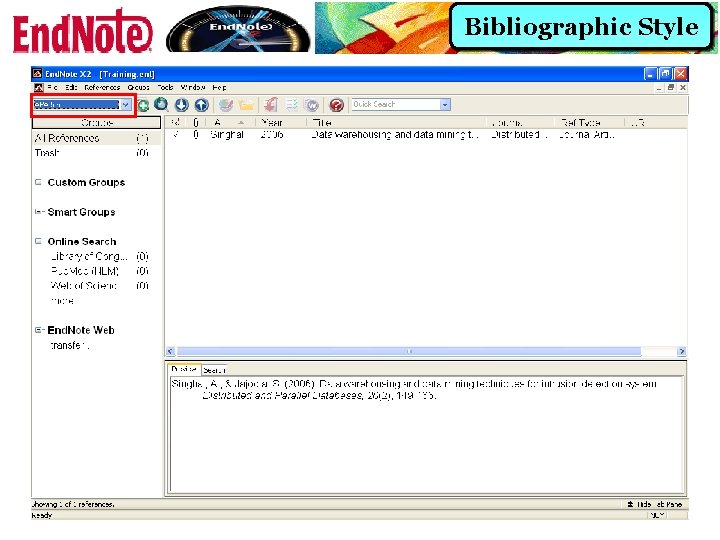The height and width of the screenshot is (540, 720).
Task: Open Online Search globe magnifier icon
Action: coord(161,105)
